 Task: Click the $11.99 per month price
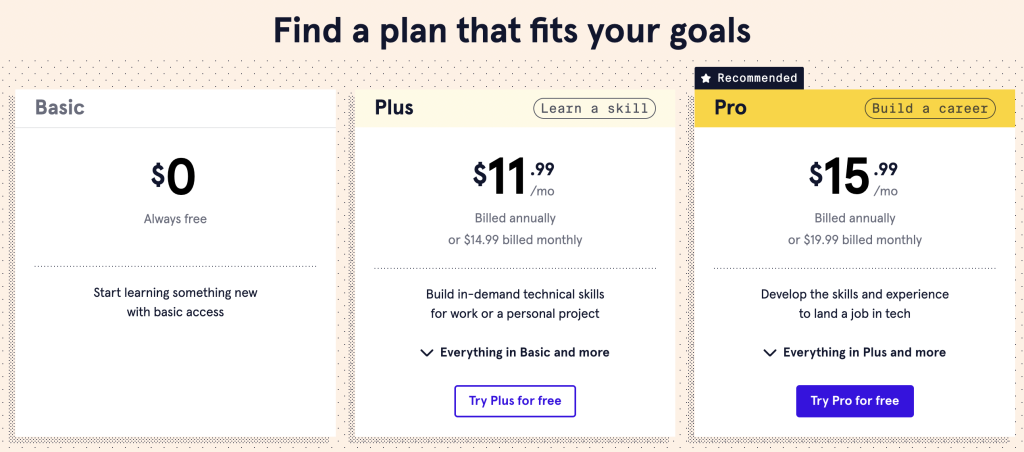[x=514, y=177]
